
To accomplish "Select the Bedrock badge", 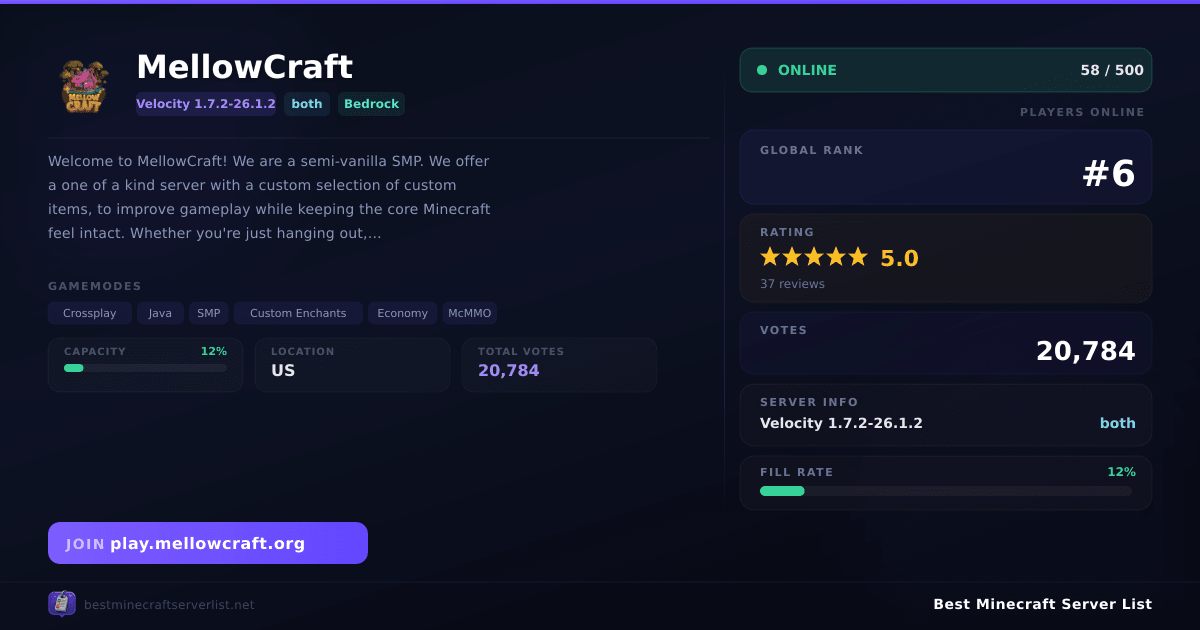I will 371,104.
